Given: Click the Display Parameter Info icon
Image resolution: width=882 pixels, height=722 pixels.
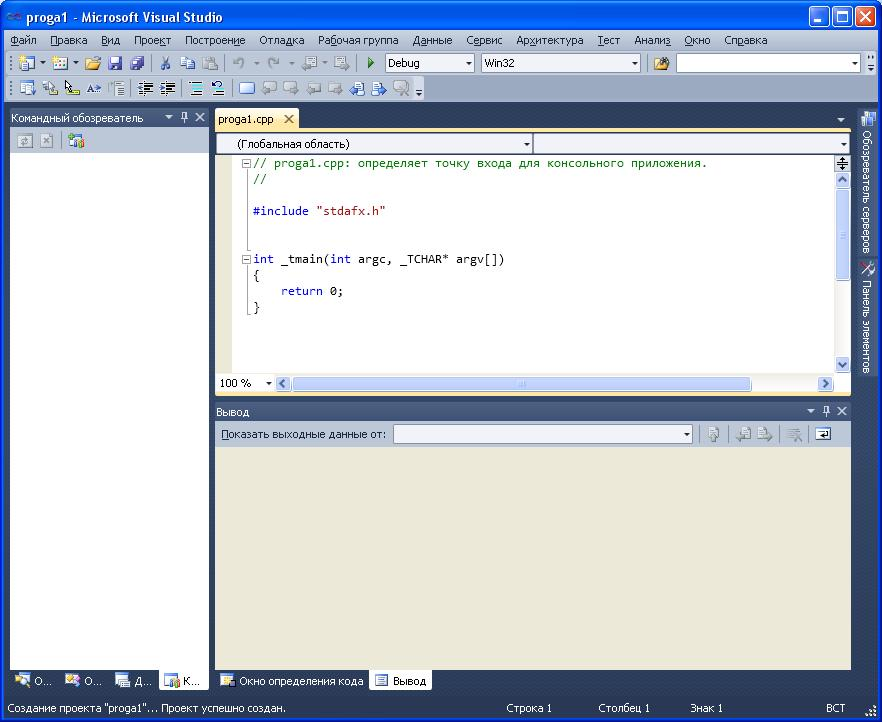Looking at the screenshot, I should tap(50, 88).
